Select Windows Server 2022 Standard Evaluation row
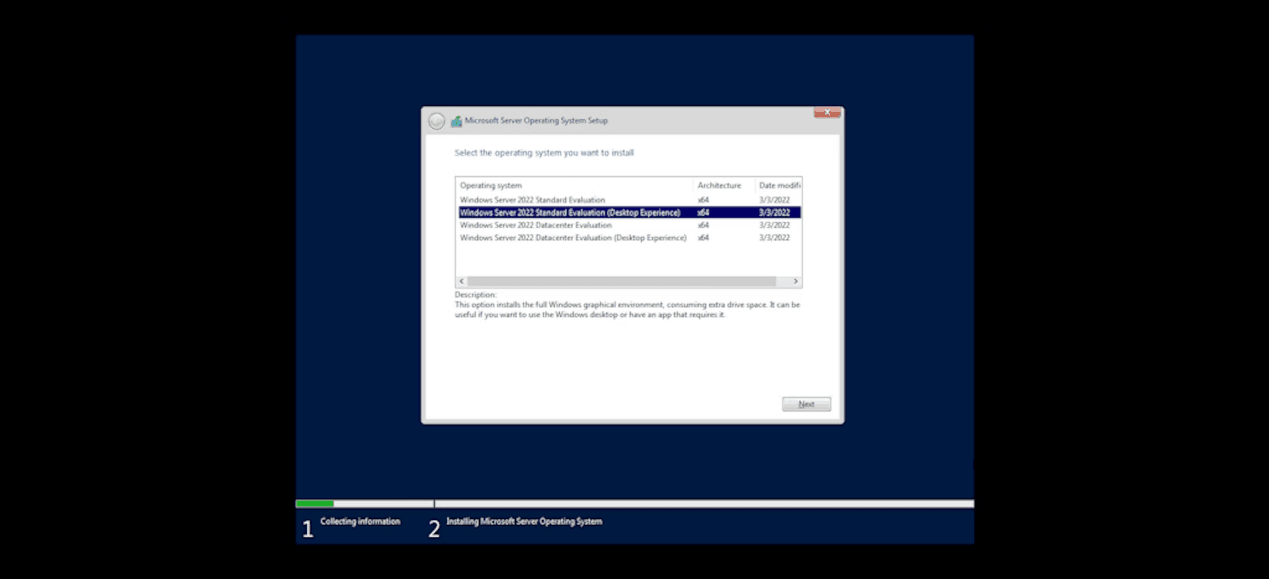The width and height of the screenshot is (1269, 579). (x=629, y=200)
